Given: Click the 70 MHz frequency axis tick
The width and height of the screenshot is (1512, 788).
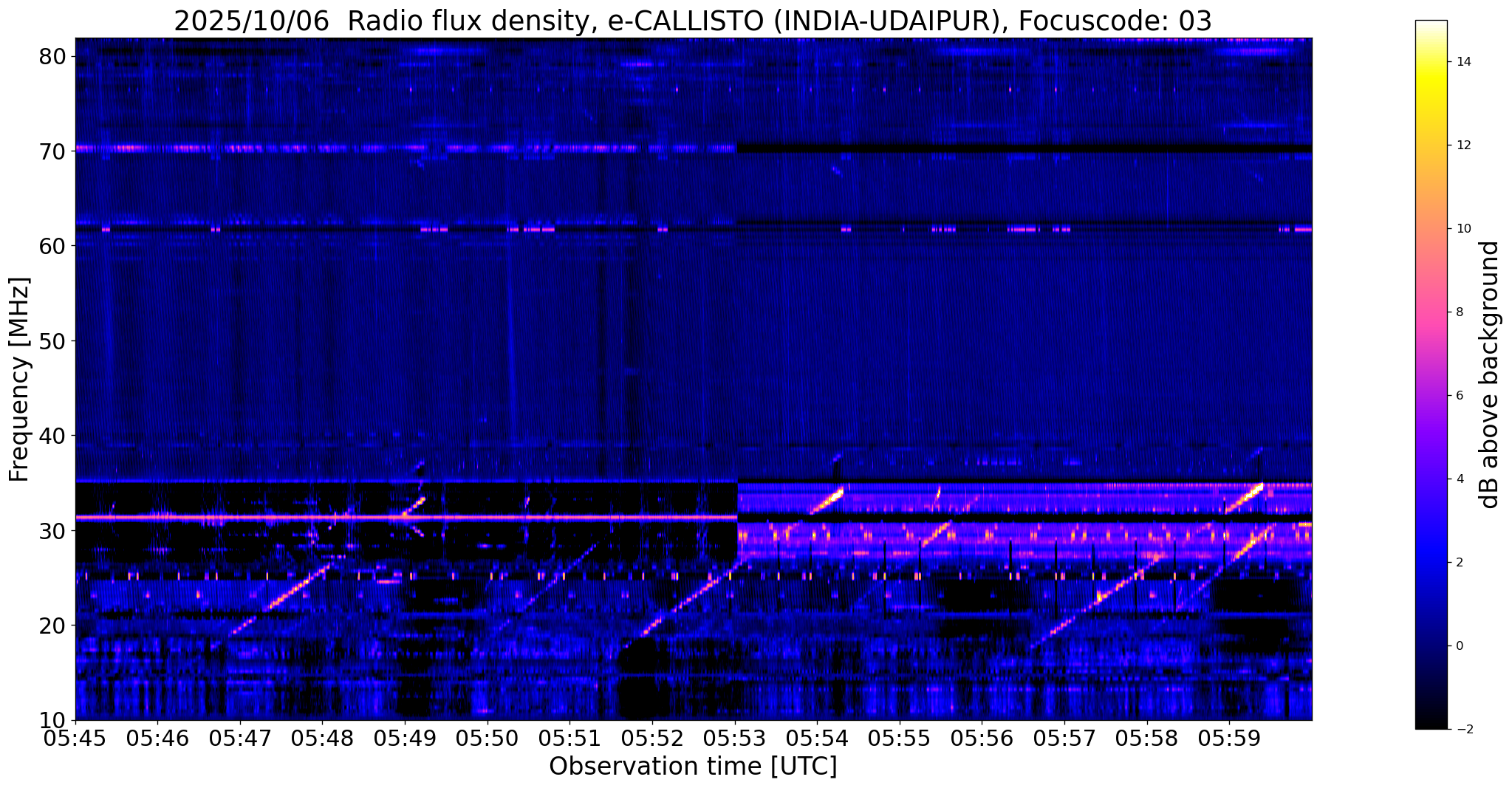Looking at the screenshot, I should click(x=54, y=151).
